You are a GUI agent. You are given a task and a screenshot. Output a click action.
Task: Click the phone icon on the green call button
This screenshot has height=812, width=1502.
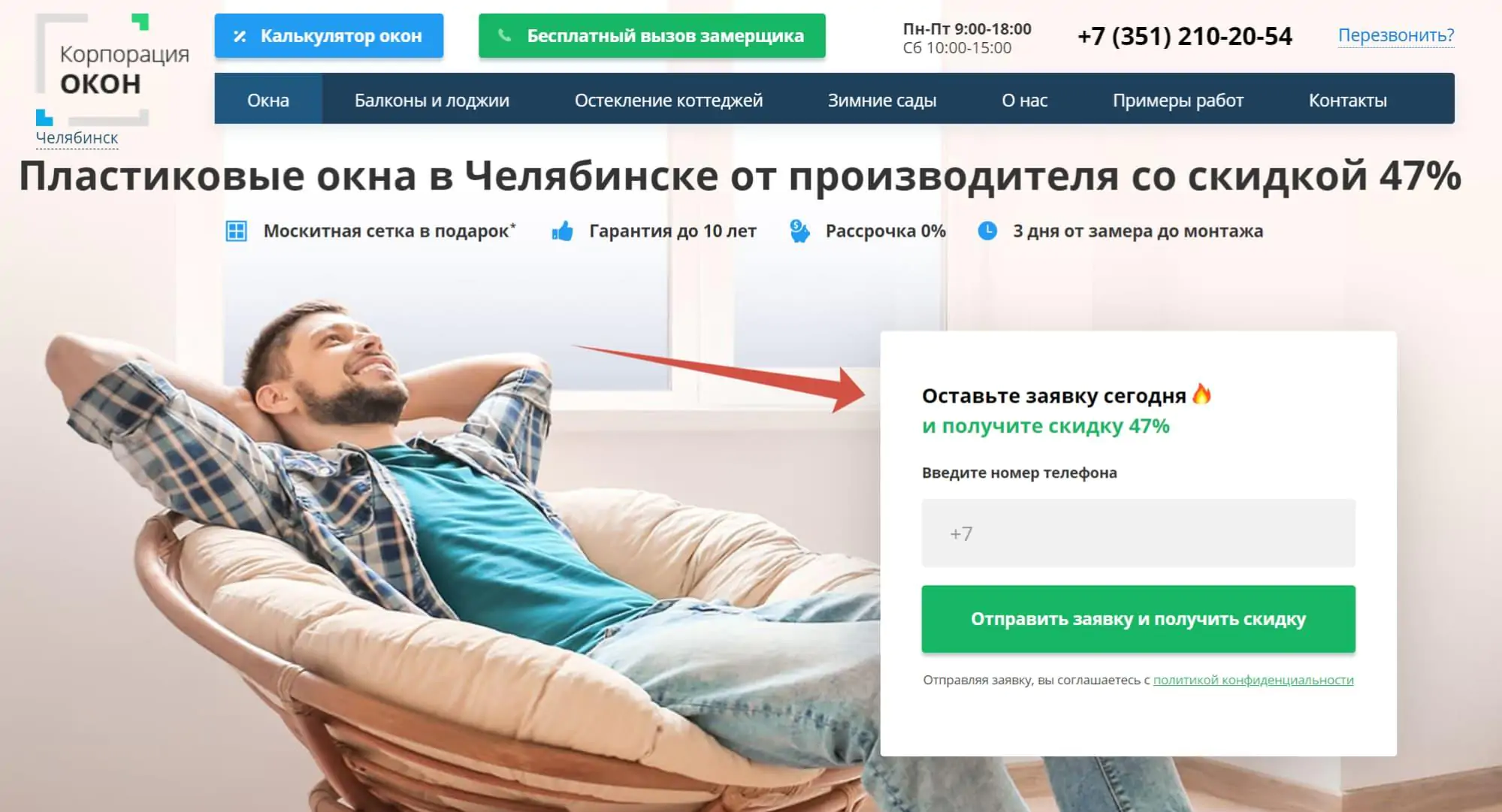[x=505, y=35]
